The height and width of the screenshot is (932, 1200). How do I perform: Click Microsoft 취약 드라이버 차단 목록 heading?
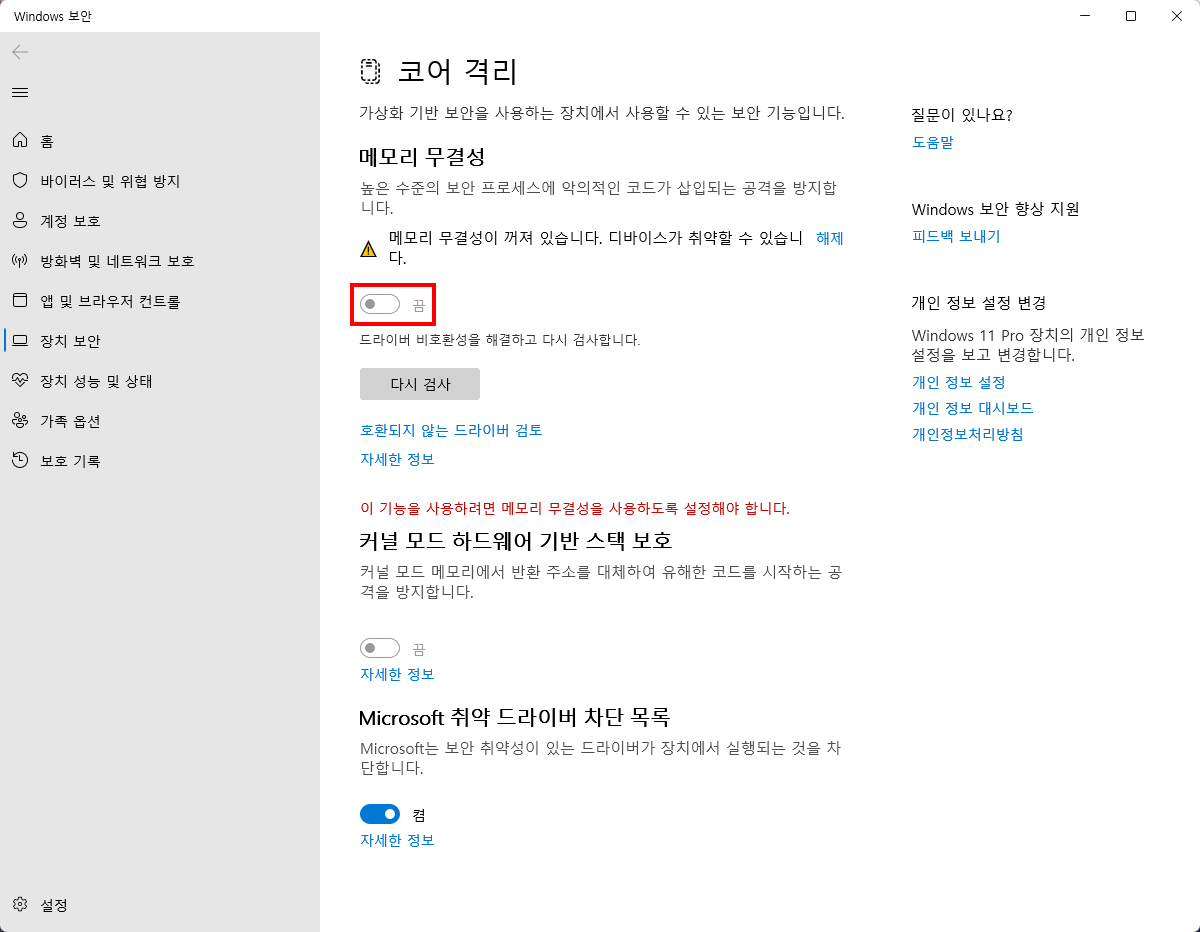click(514, 717)
